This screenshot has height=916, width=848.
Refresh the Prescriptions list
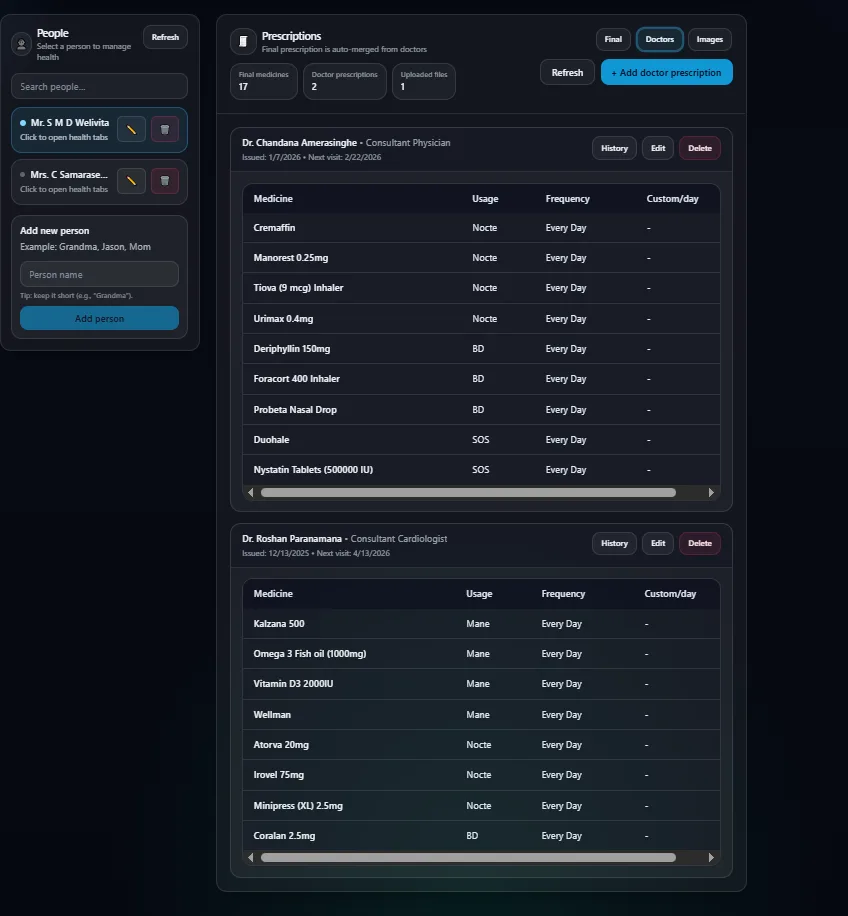pos(567,72)
